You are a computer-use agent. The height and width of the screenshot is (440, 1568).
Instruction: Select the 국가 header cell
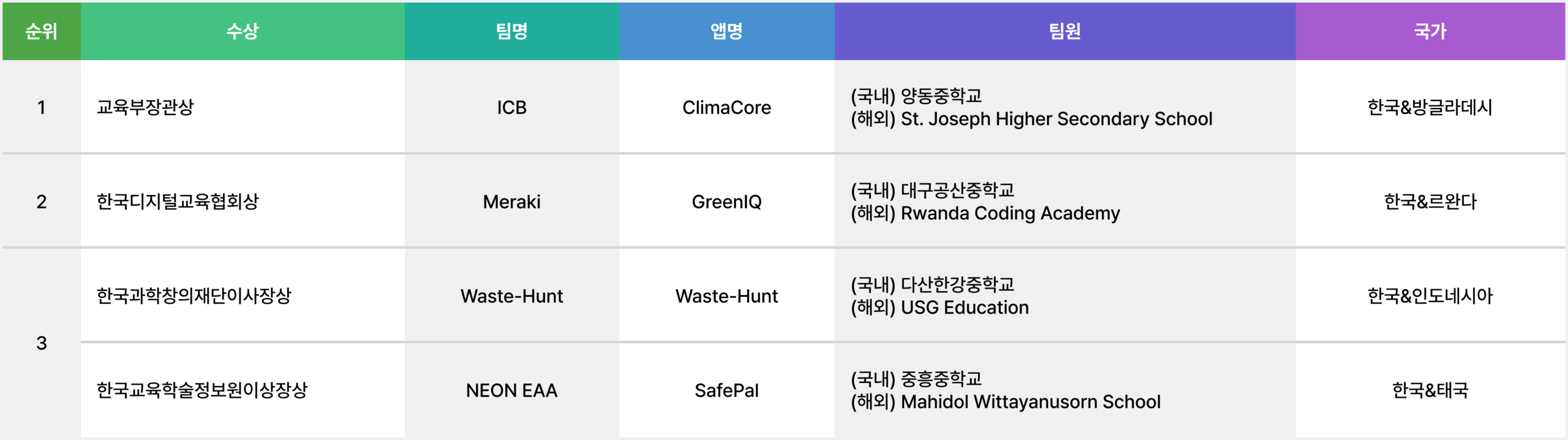[1430, 31]
